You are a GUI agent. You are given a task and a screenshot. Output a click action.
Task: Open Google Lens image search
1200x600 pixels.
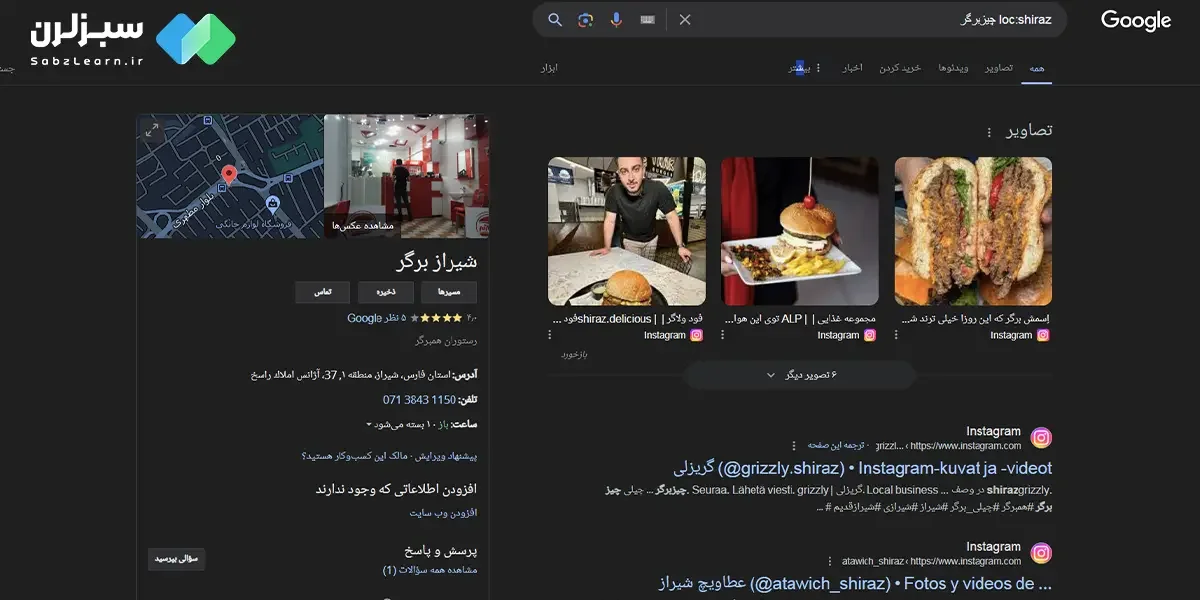(x=583, y=18)
